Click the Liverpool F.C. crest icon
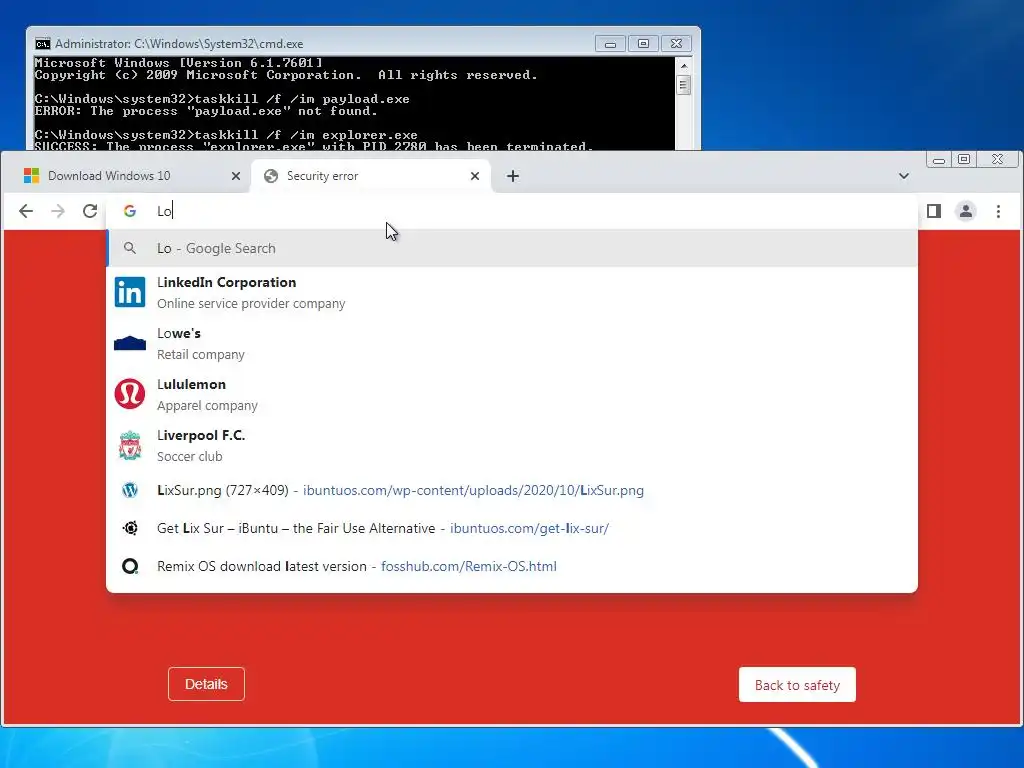This screenshot has width=1024, height=768. pyautogui.click(x=130, y=445)
